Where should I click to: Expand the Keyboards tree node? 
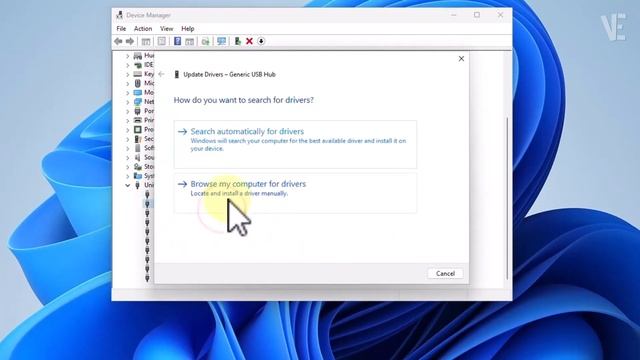127,74
